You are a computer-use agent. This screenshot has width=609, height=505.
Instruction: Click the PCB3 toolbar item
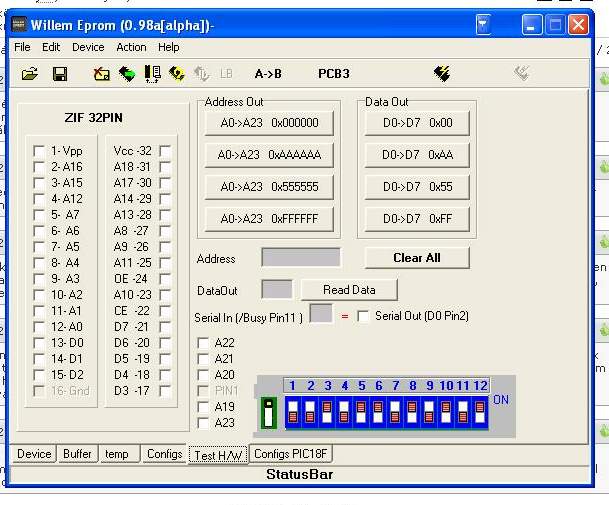334,74
